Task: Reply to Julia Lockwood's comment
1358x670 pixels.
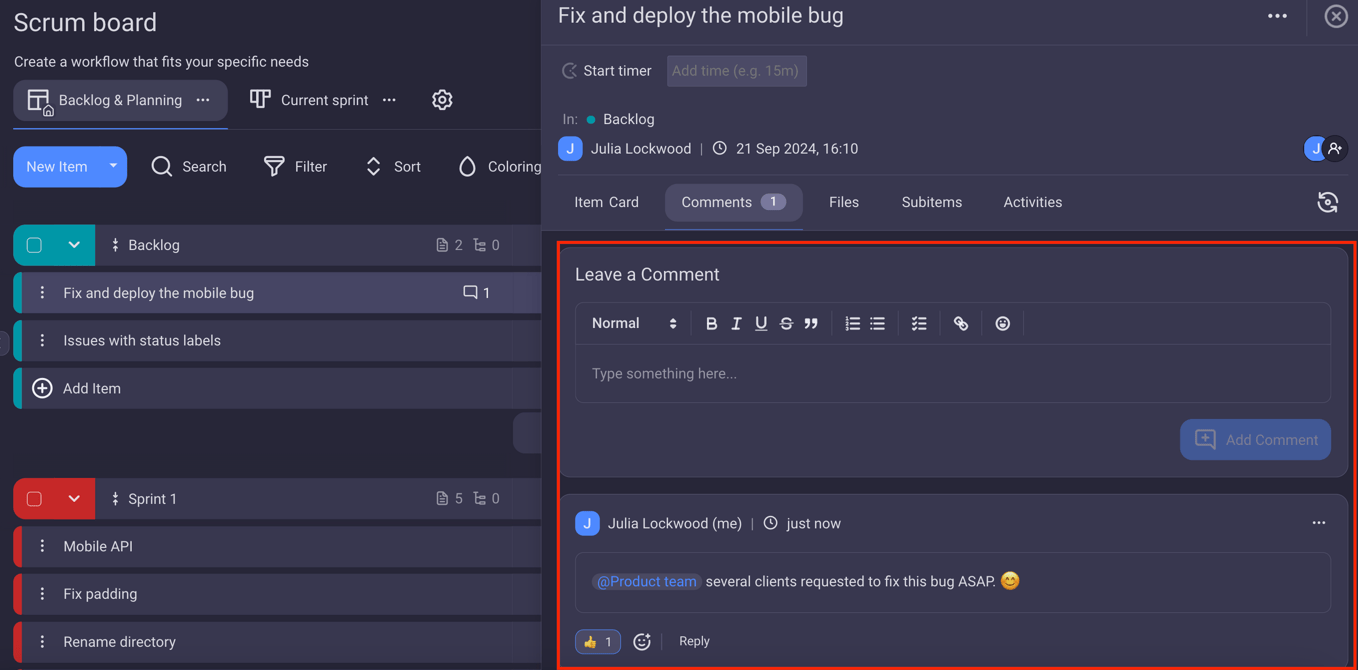Action: 694,641
